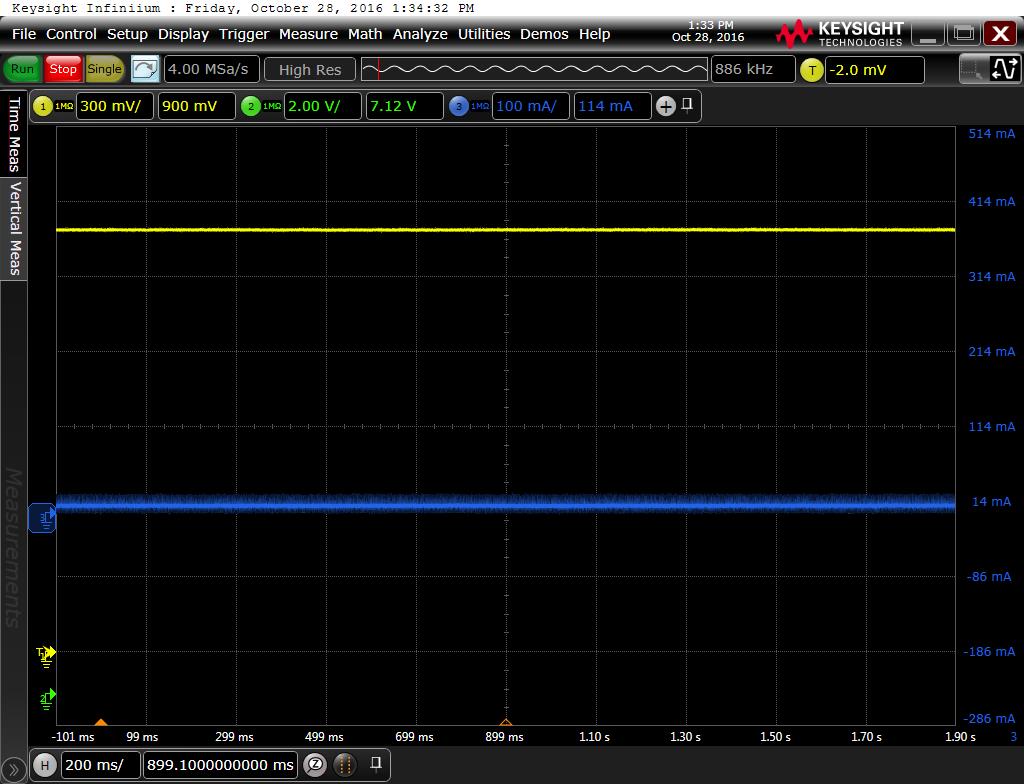Open the Setup menu
The width and height of the screenshot is (1024, 784).
[127, 34]
